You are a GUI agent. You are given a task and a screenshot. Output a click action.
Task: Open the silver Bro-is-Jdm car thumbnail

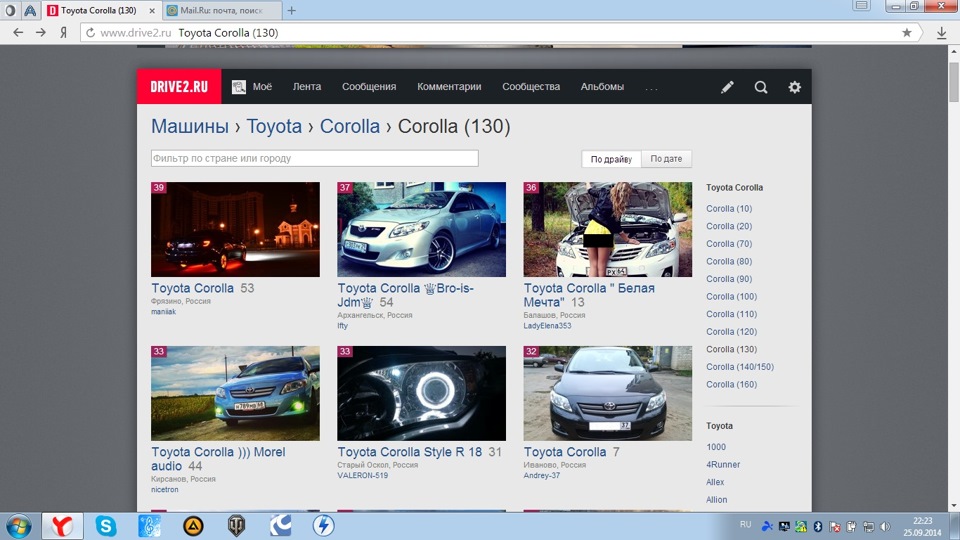[421, 230]
